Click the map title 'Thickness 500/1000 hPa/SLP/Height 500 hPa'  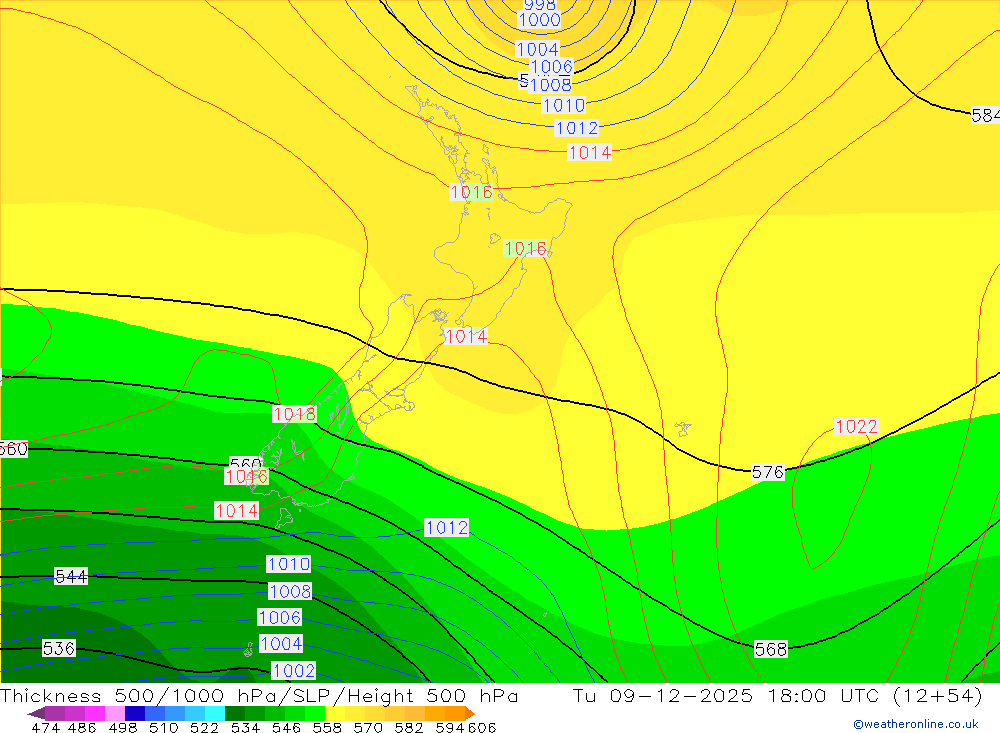pos(259,696)
